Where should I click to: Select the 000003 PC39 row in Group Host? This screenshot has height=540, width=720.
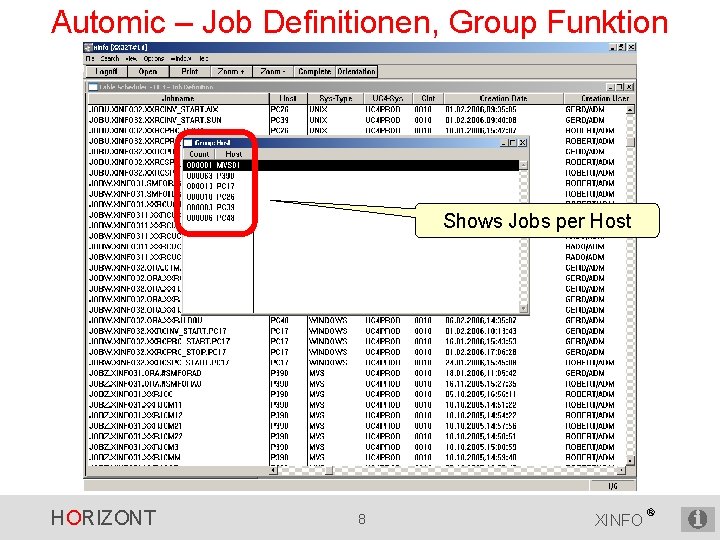click(x=351, y=208)
